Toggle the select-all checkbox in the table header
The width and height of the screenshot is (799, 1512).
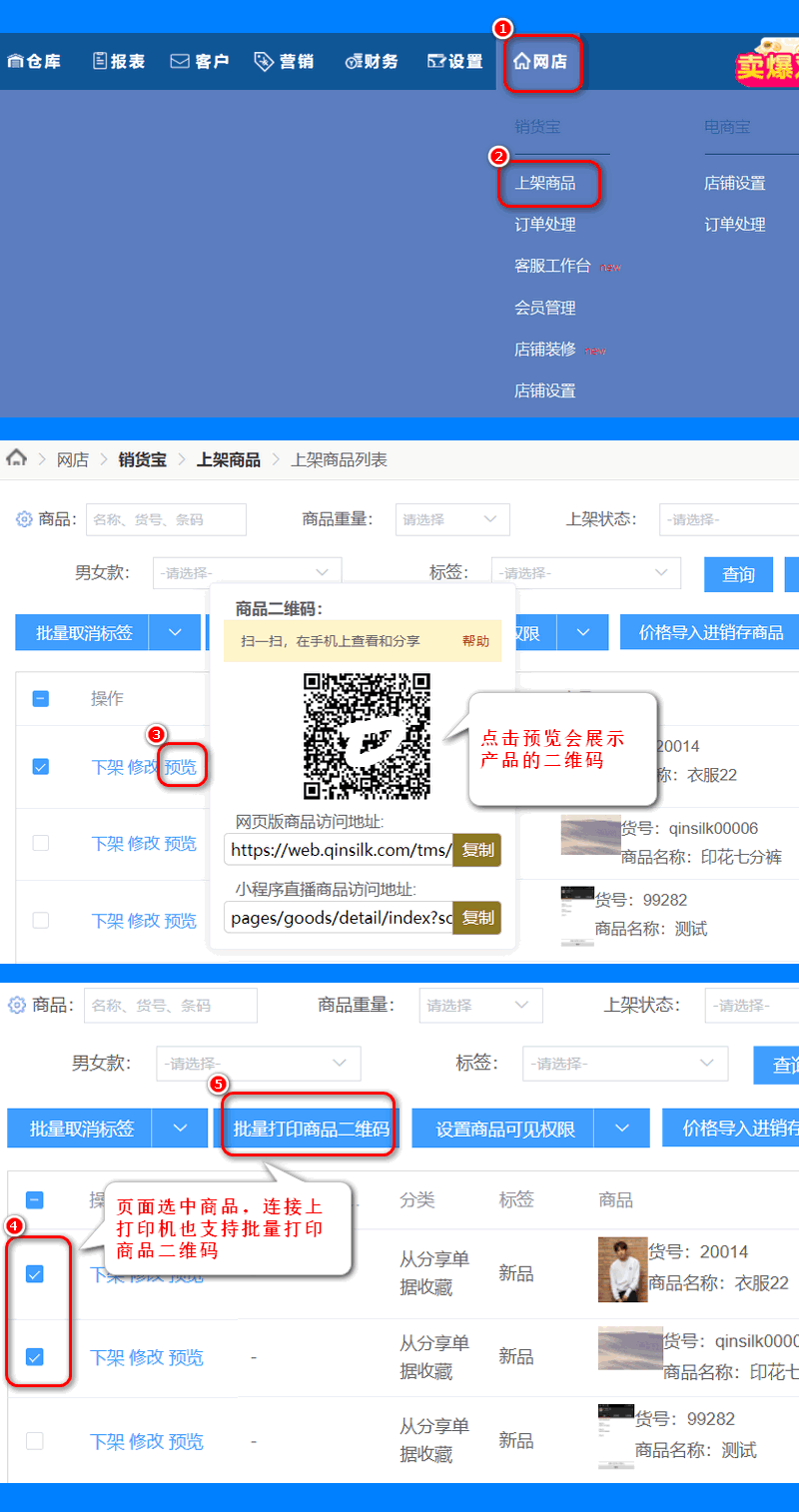[x=40, y=699]
